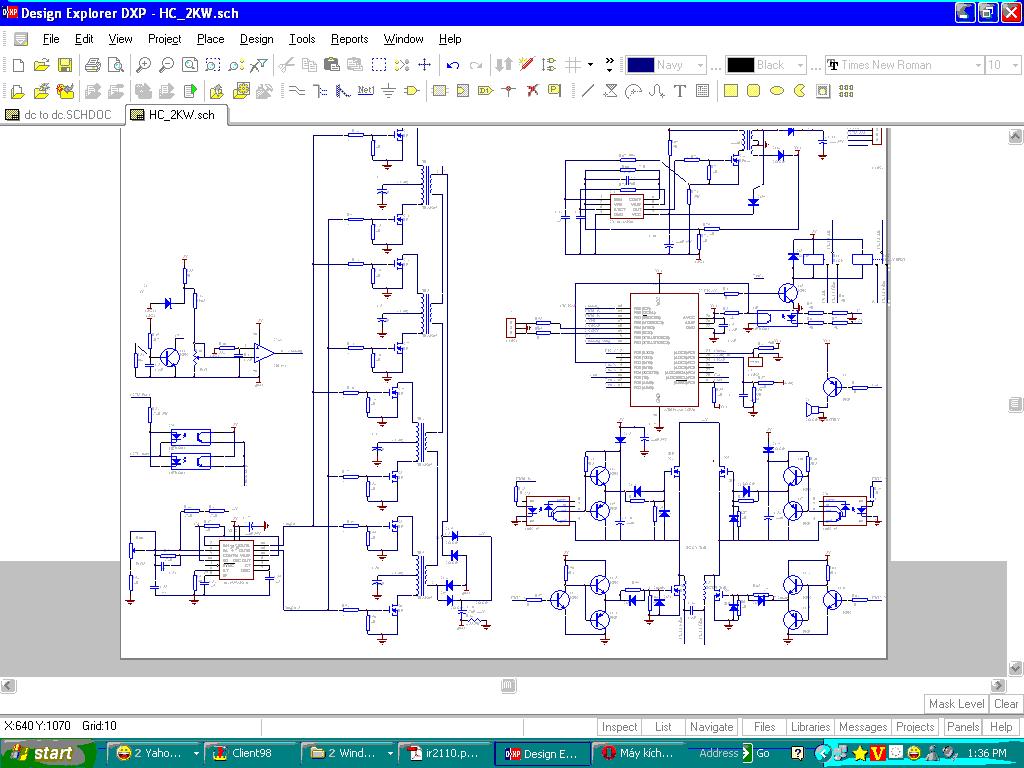This screenshot has width=1024, height=768.
Task: Select the Net Label tool
Action: pyautogui.click(x=365, y=91)
